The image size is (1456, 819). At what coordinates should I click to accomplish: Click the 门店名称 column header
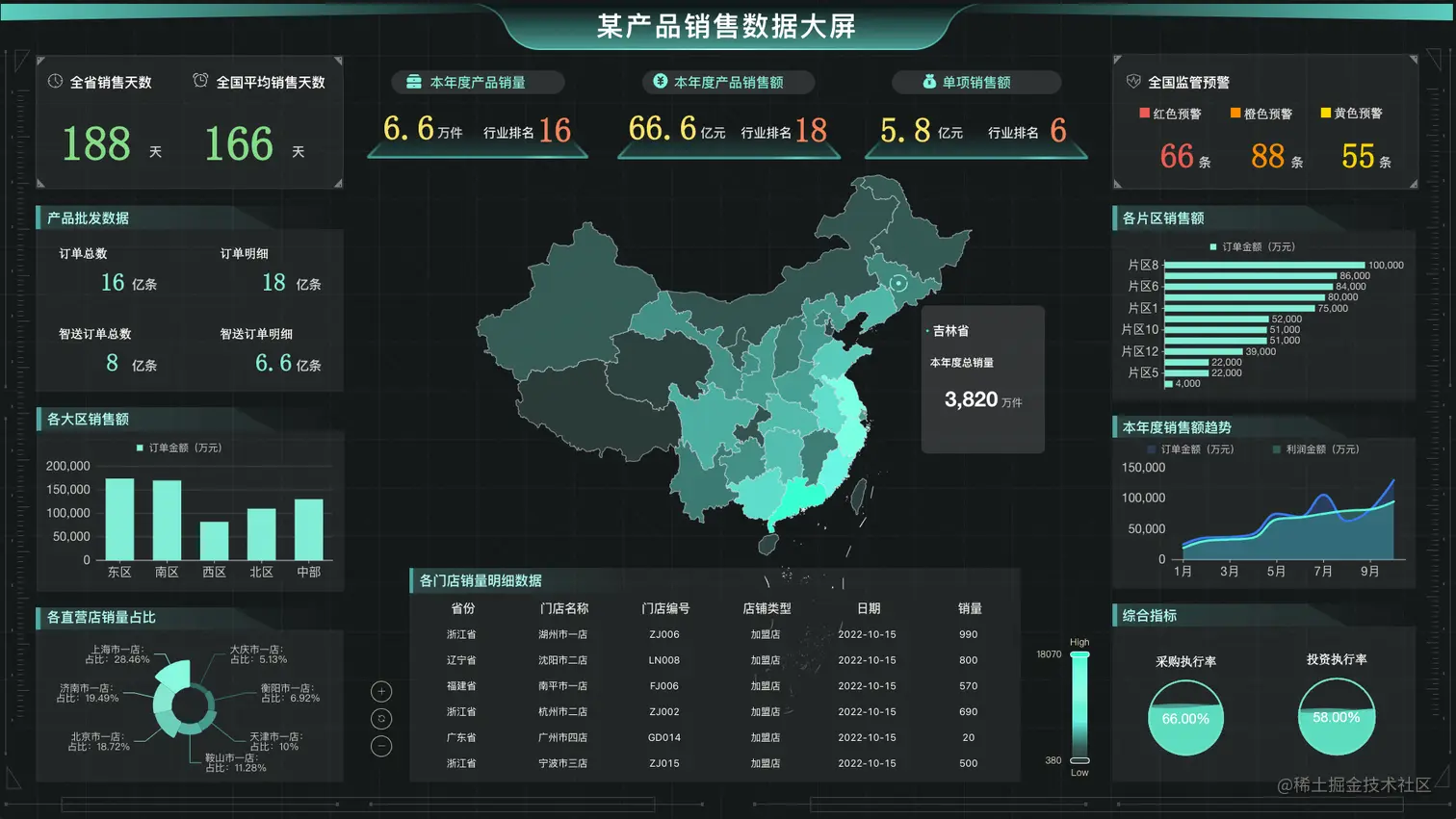point(563,608)
